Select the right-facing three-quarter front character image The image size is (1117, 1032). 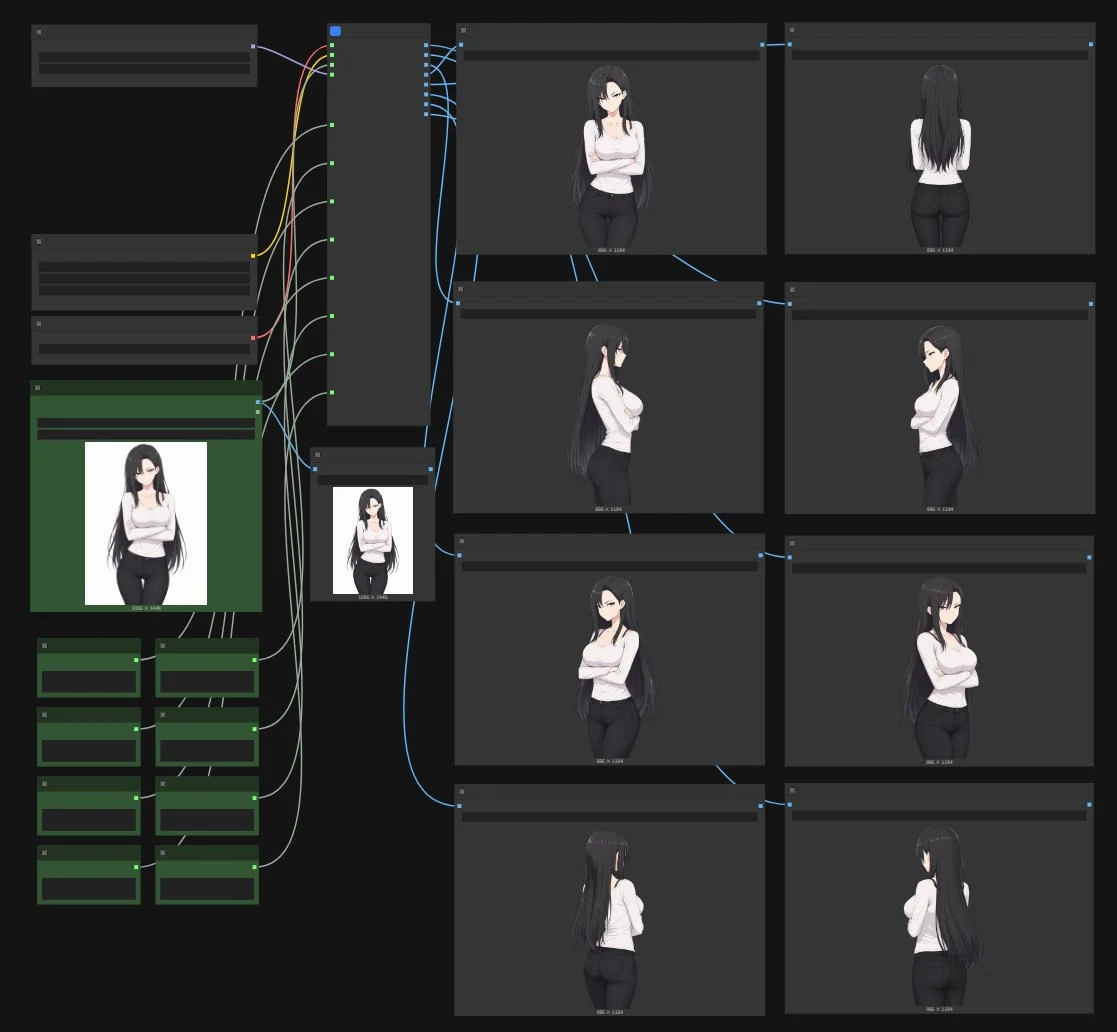click(x=940, y=668)
